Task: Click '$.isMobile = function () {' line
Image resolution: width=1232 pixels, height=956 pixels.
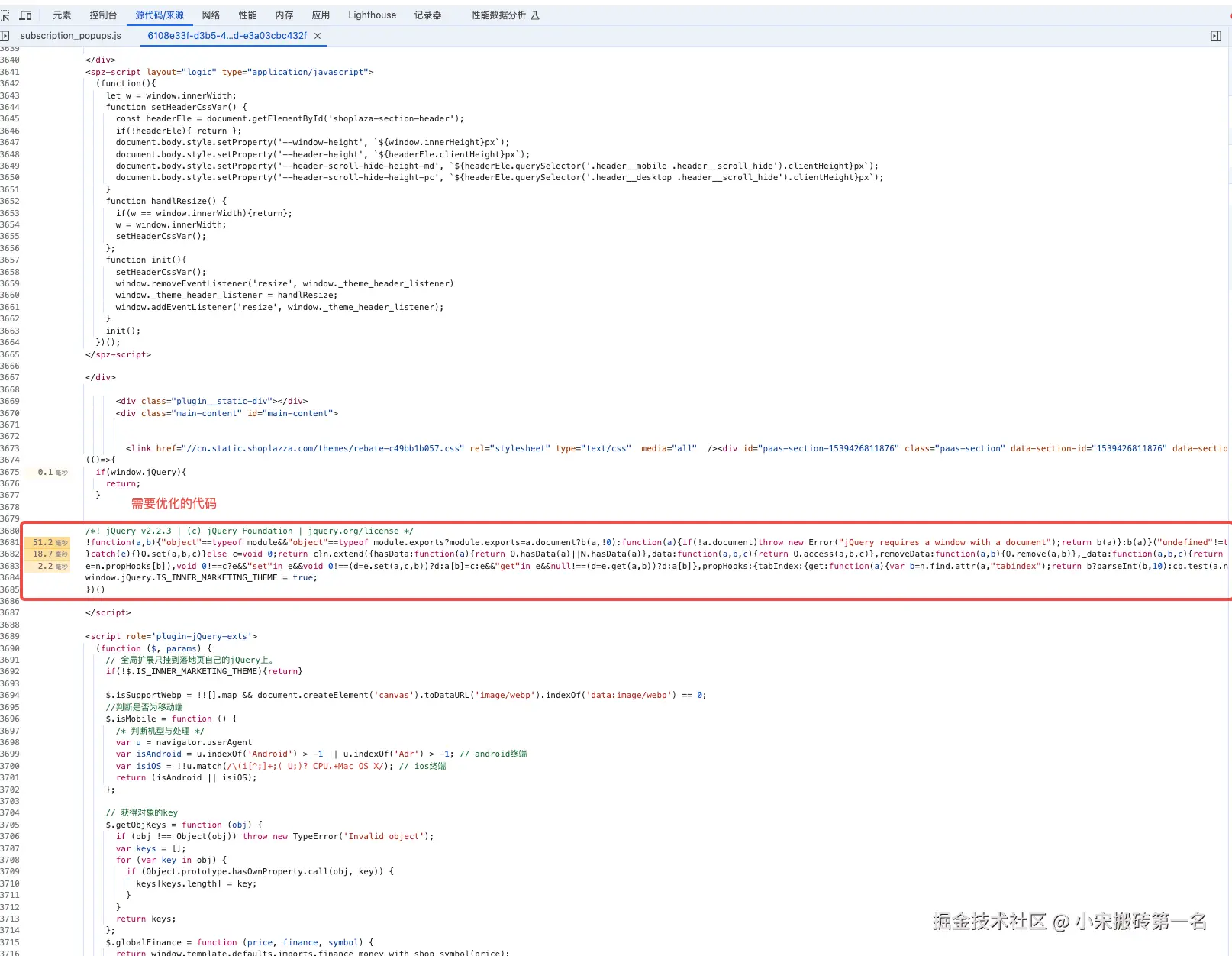Action: click(171, 719)
